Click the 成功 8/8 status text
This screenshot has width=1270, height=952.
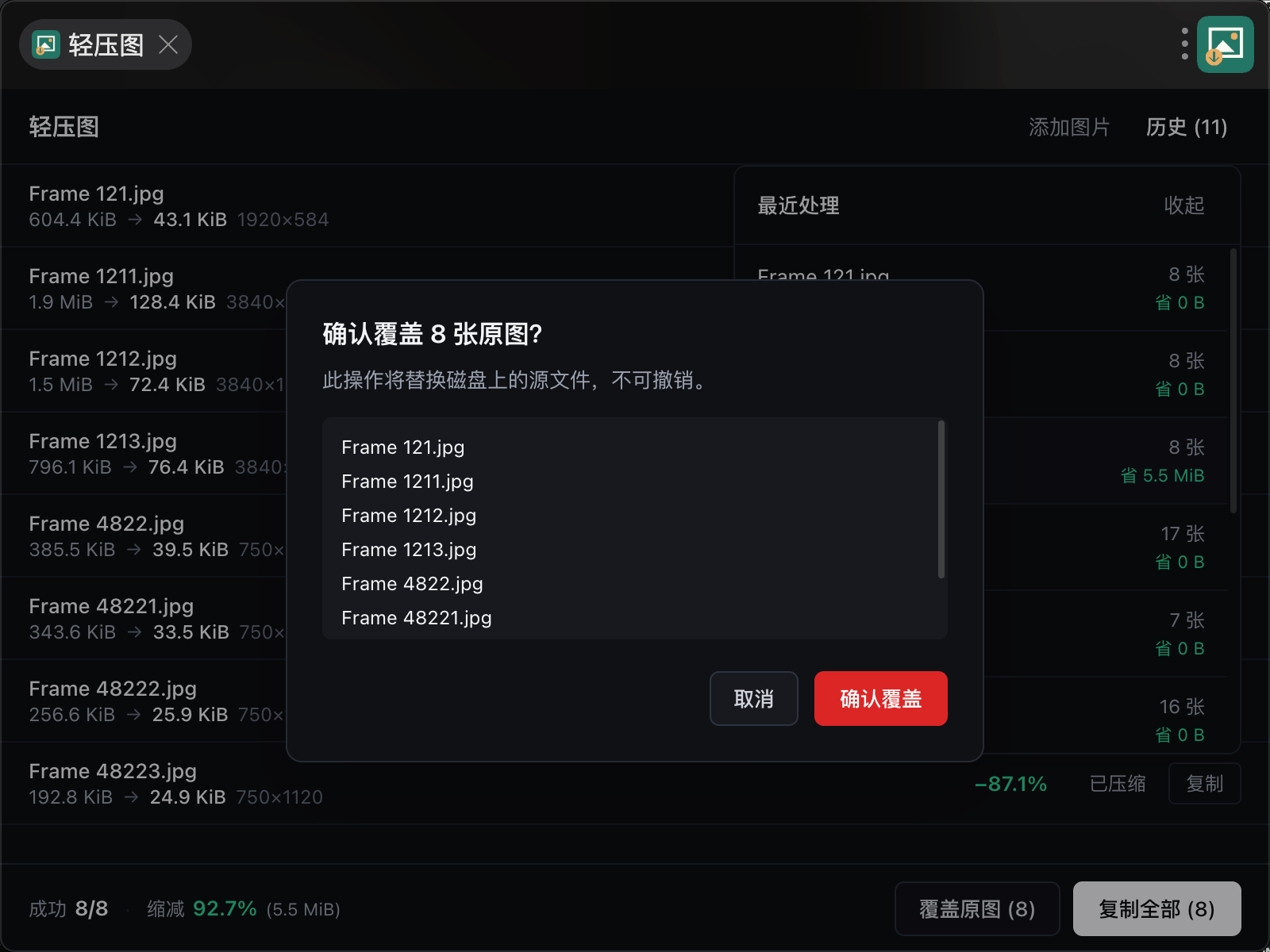click(x=68, y=908)
